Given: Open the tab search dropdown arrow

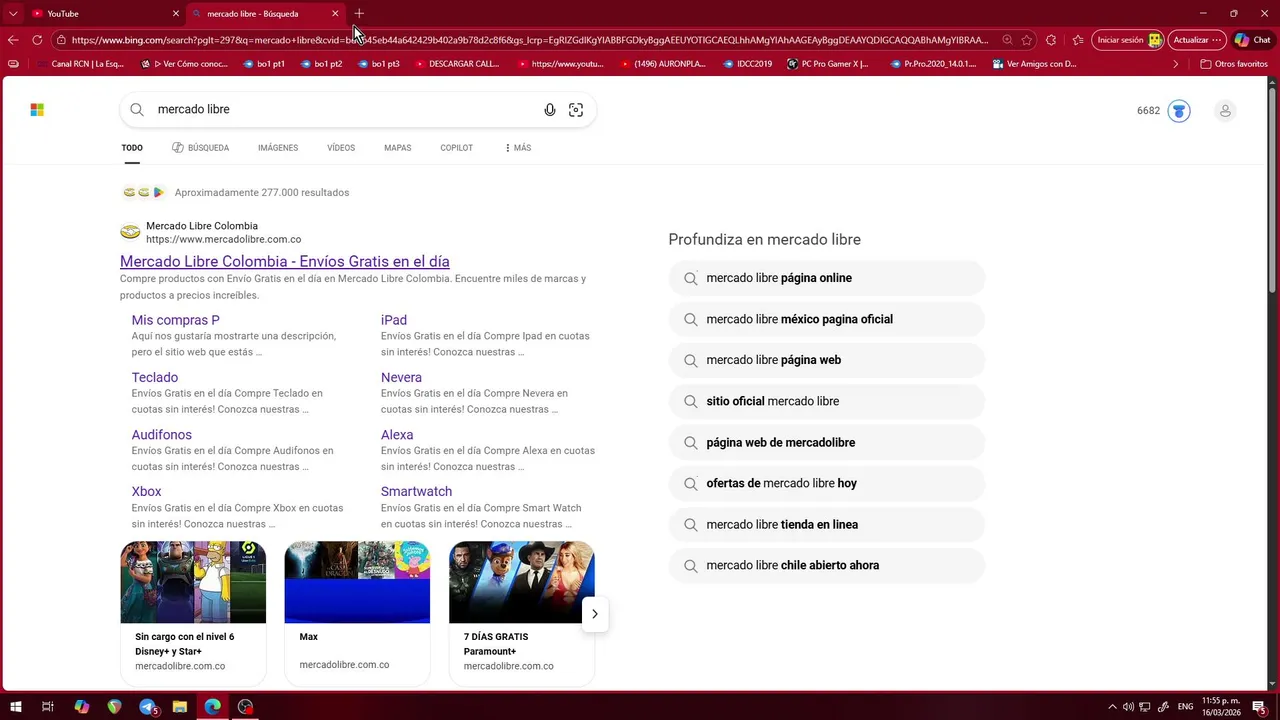Looking at the screenshot, I should coord(13,14).
